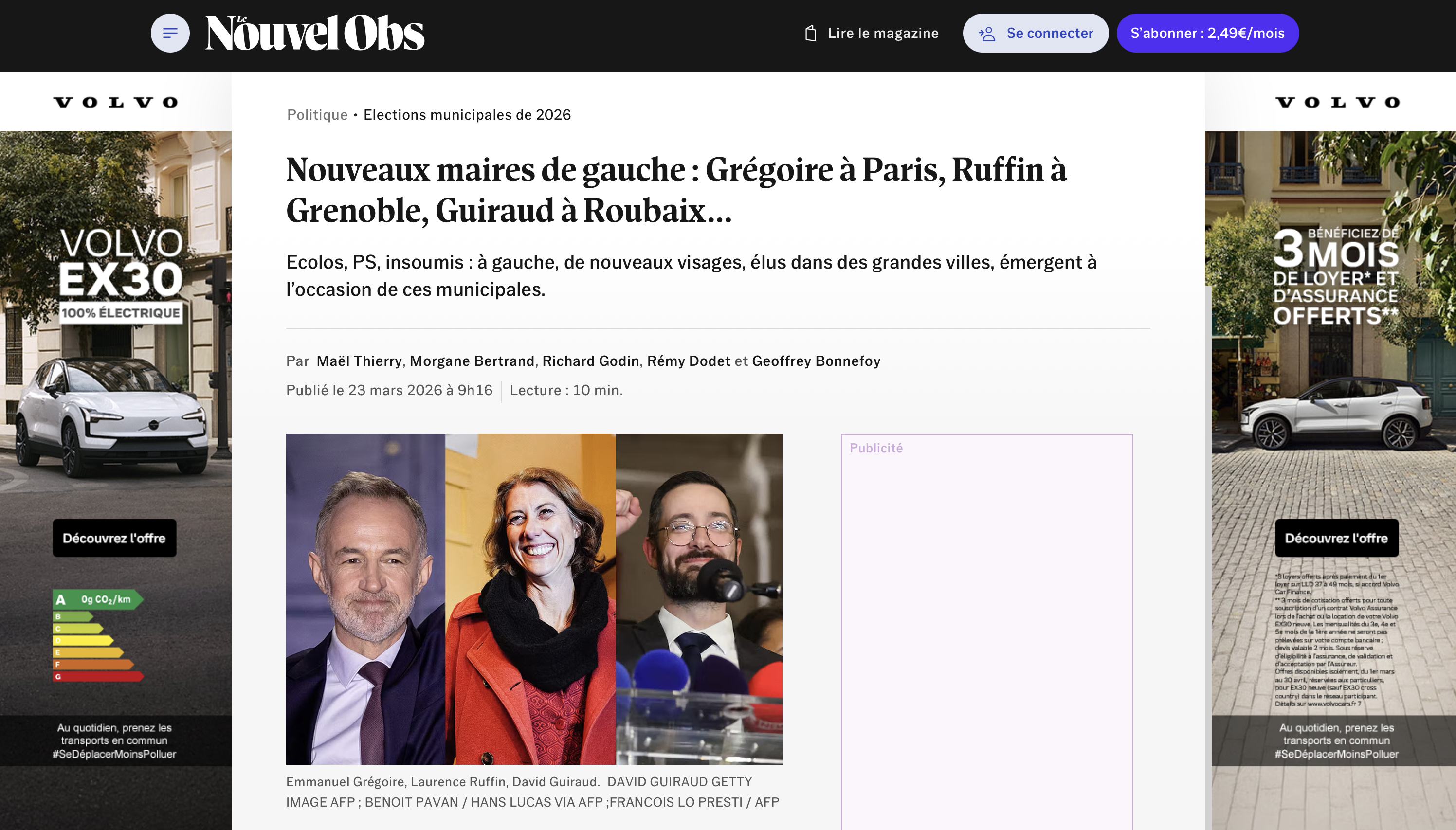The width and height of the screenshot is (1456, 830).
Task: Click the Se connecter button
Action: 1035,33
